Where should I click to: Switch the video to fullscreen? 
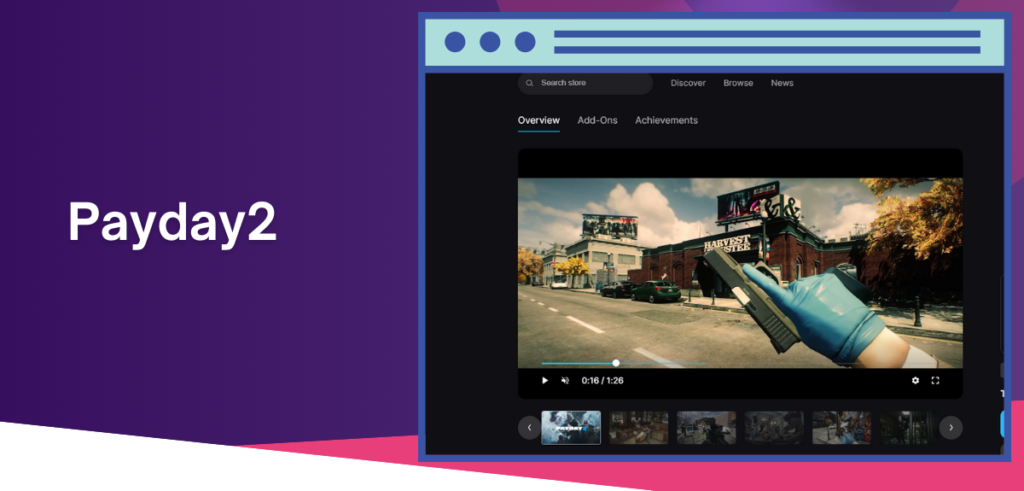pos(935,381)
